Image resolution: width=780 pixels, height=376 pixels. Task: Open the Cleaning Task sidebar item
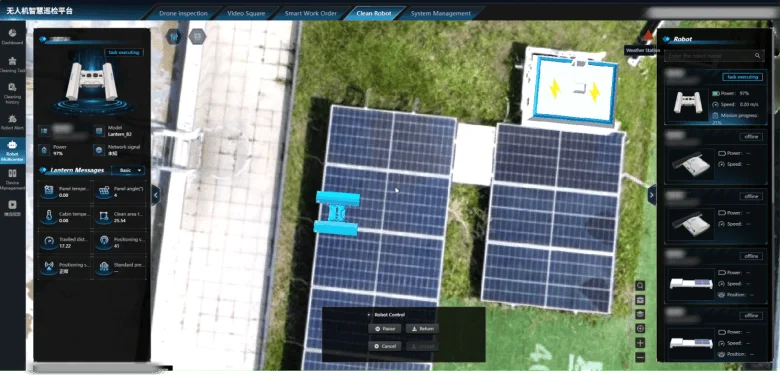pos(12,65)
